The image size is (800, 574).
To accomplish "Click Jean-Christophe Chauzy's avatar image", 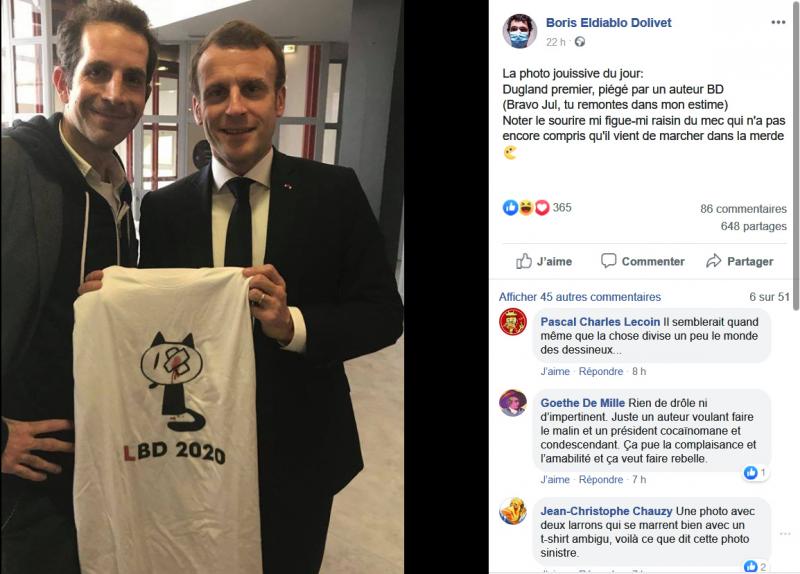I will point(513,511).
